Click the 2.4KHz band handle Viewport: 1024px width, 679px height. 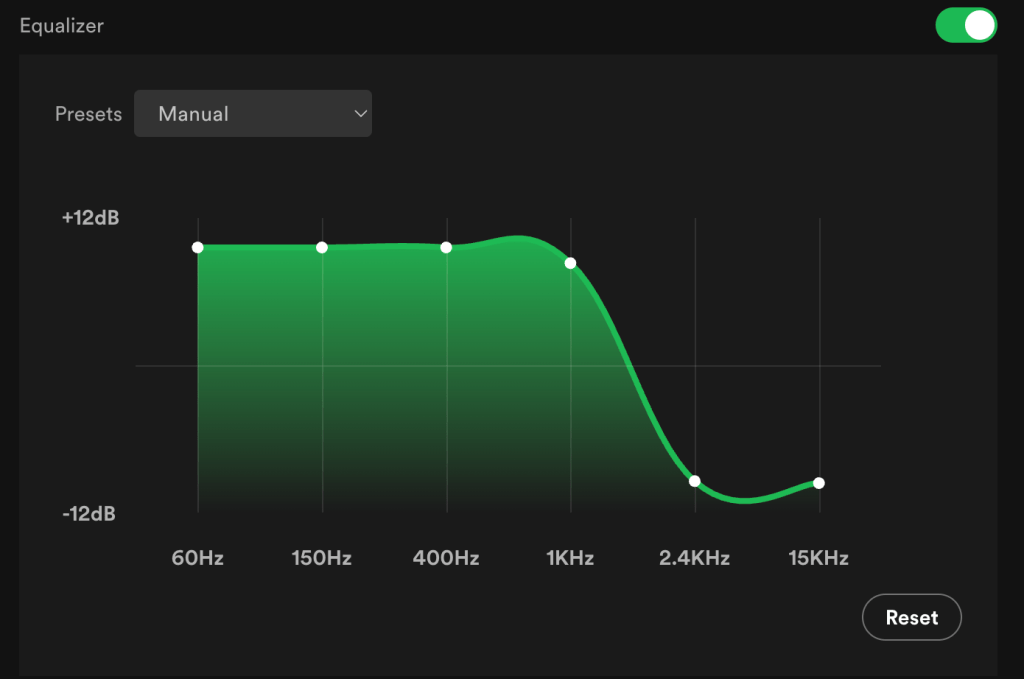[695, 481]
